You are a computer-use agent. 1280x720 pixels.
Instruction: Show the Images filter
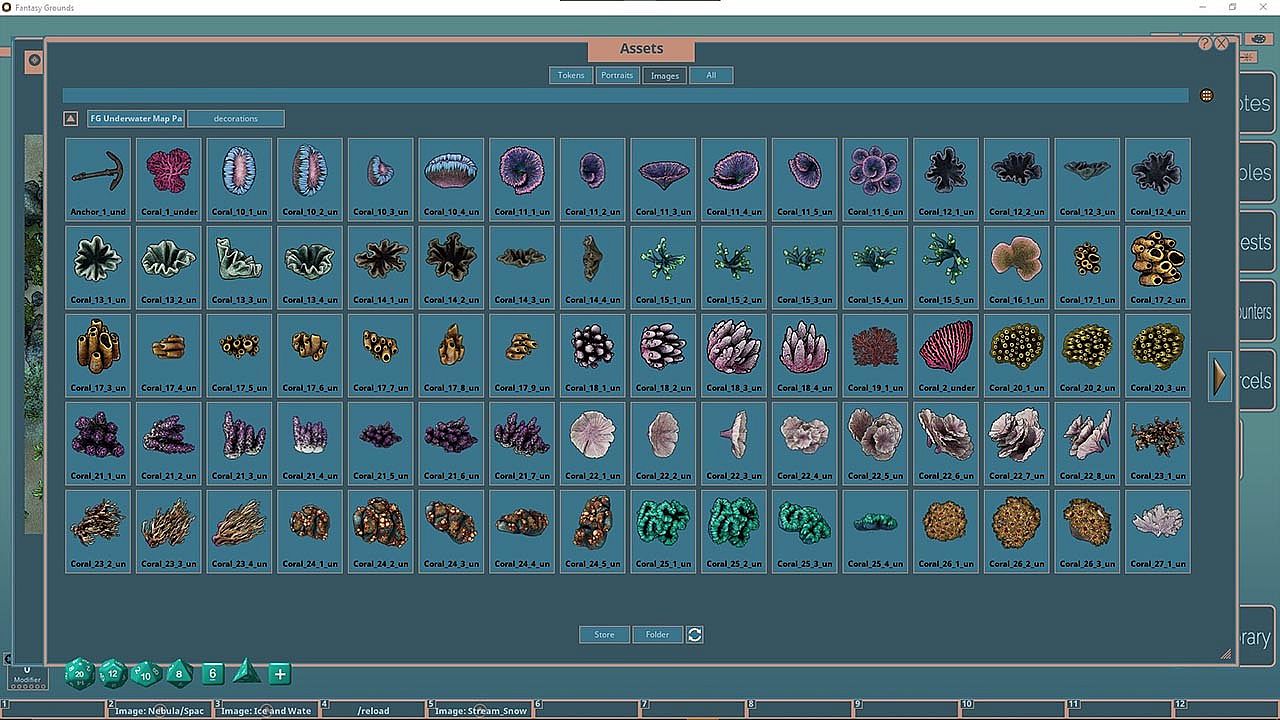pyautogui.click(x=665, y=75)
